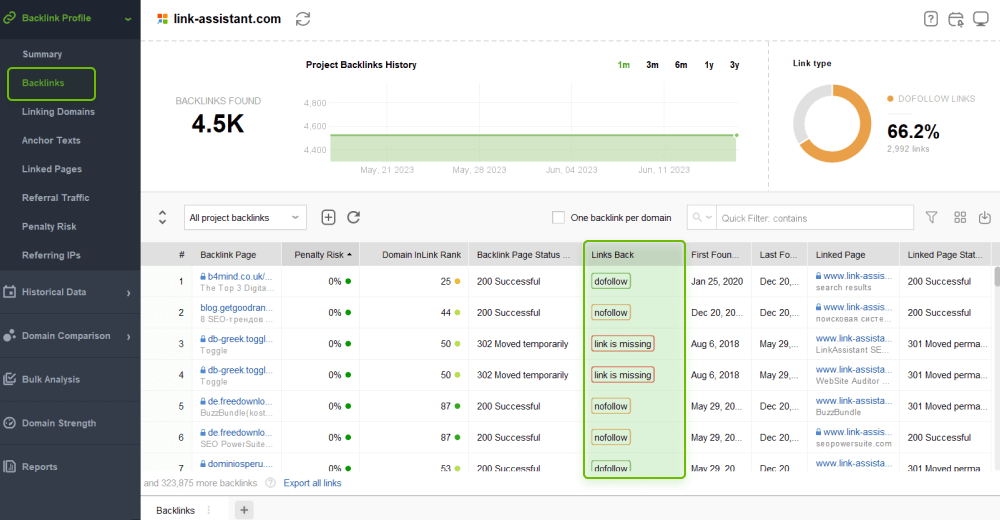Open Backlinks tab options dots
The width and height of the screenshot is (1000, 520).
click(209, 510)
